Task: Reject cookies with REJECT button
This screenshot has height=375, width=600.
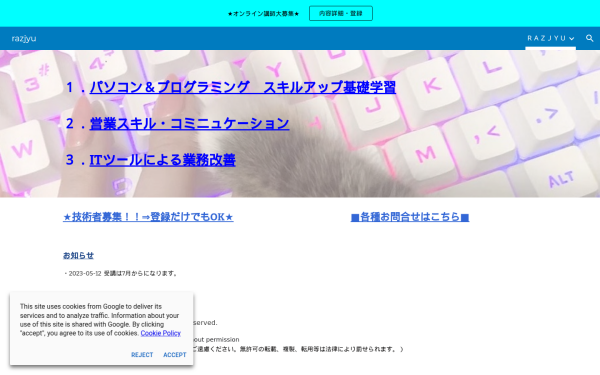Action: coord(142,355)
